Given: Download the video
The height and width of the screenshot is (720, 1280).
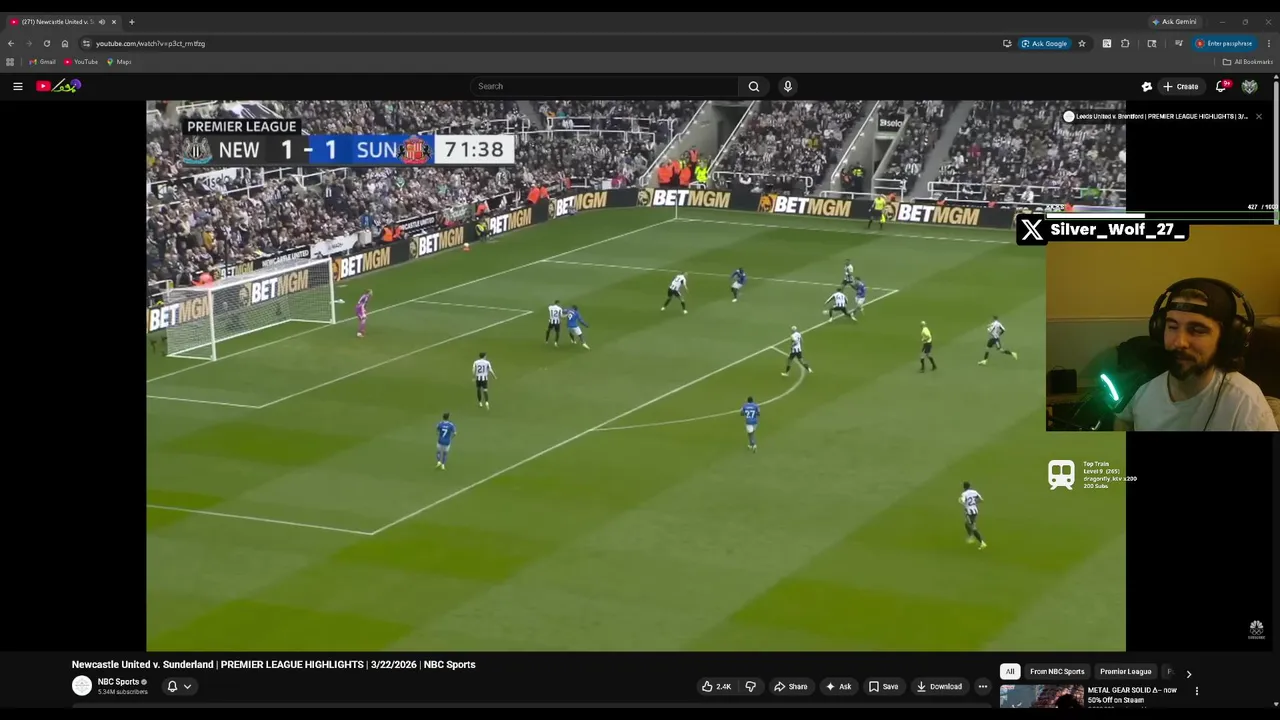Looking at the screenshot, I should coord(939,686).
